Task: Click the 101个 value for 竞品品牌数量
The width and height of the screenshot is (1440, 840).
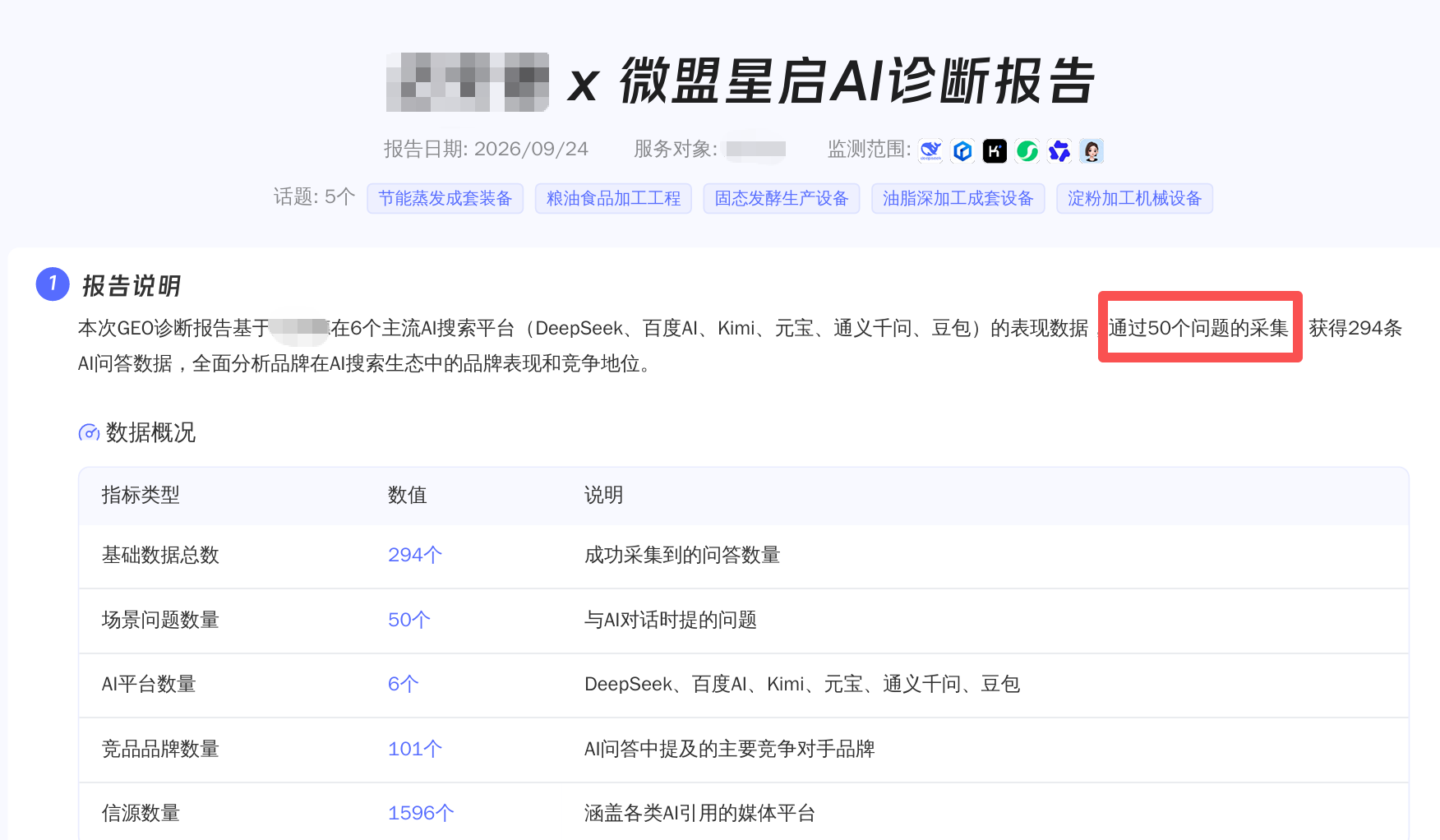Action: click(x=415, y=749)
